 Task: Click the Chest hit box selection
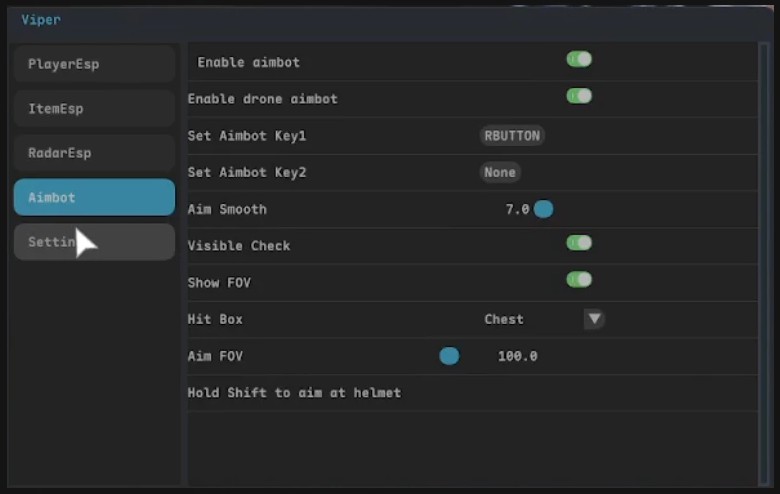tap(504, 319)
